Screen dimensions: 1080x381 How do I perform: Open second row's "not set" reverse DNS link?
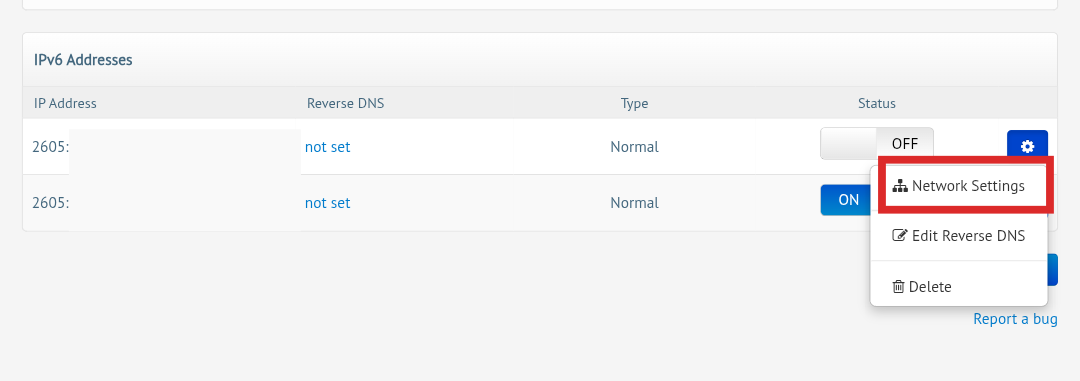coord(327,203)
